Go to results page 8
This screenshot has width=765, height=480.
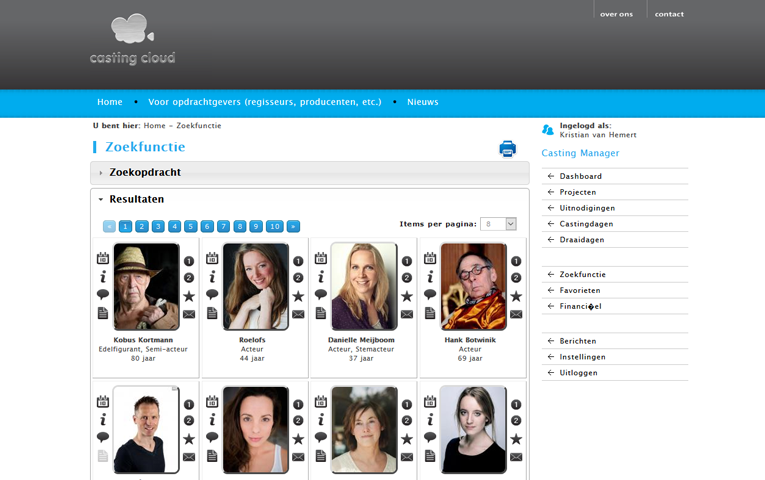coord(240,226)
